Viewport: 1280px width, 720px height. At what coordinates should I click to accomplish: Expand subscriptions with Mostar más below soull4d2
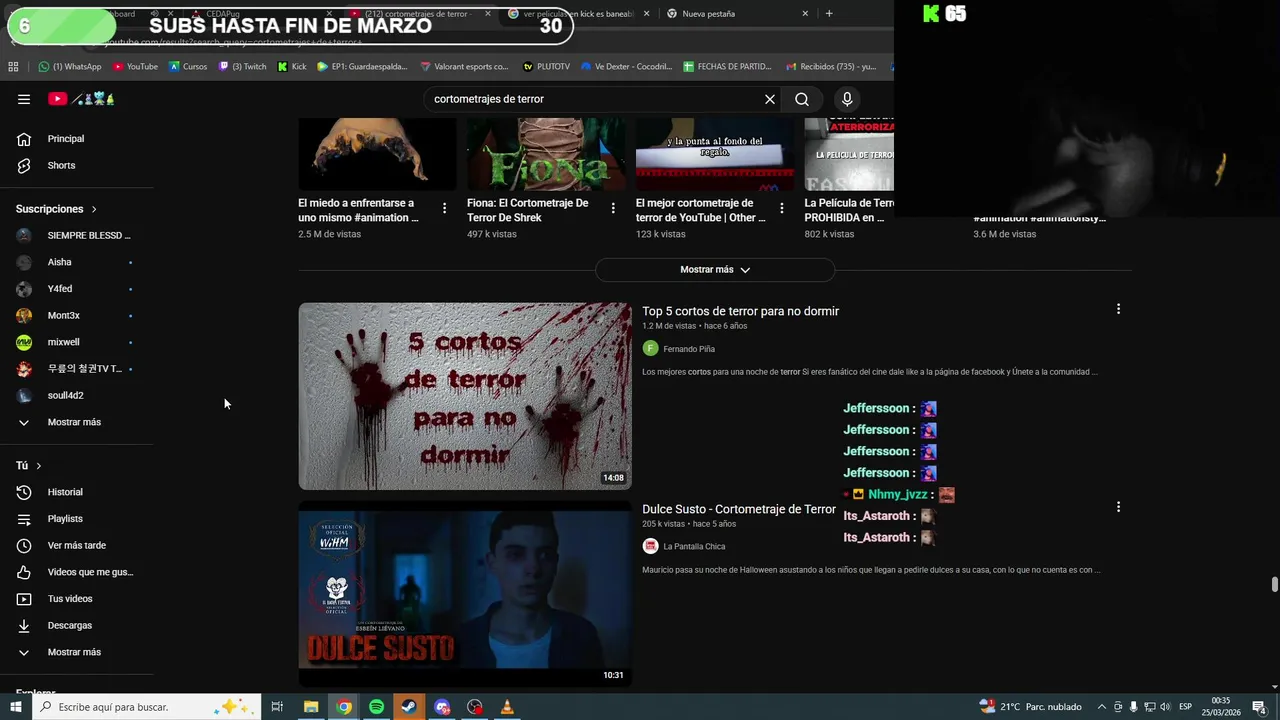point(77,422)
